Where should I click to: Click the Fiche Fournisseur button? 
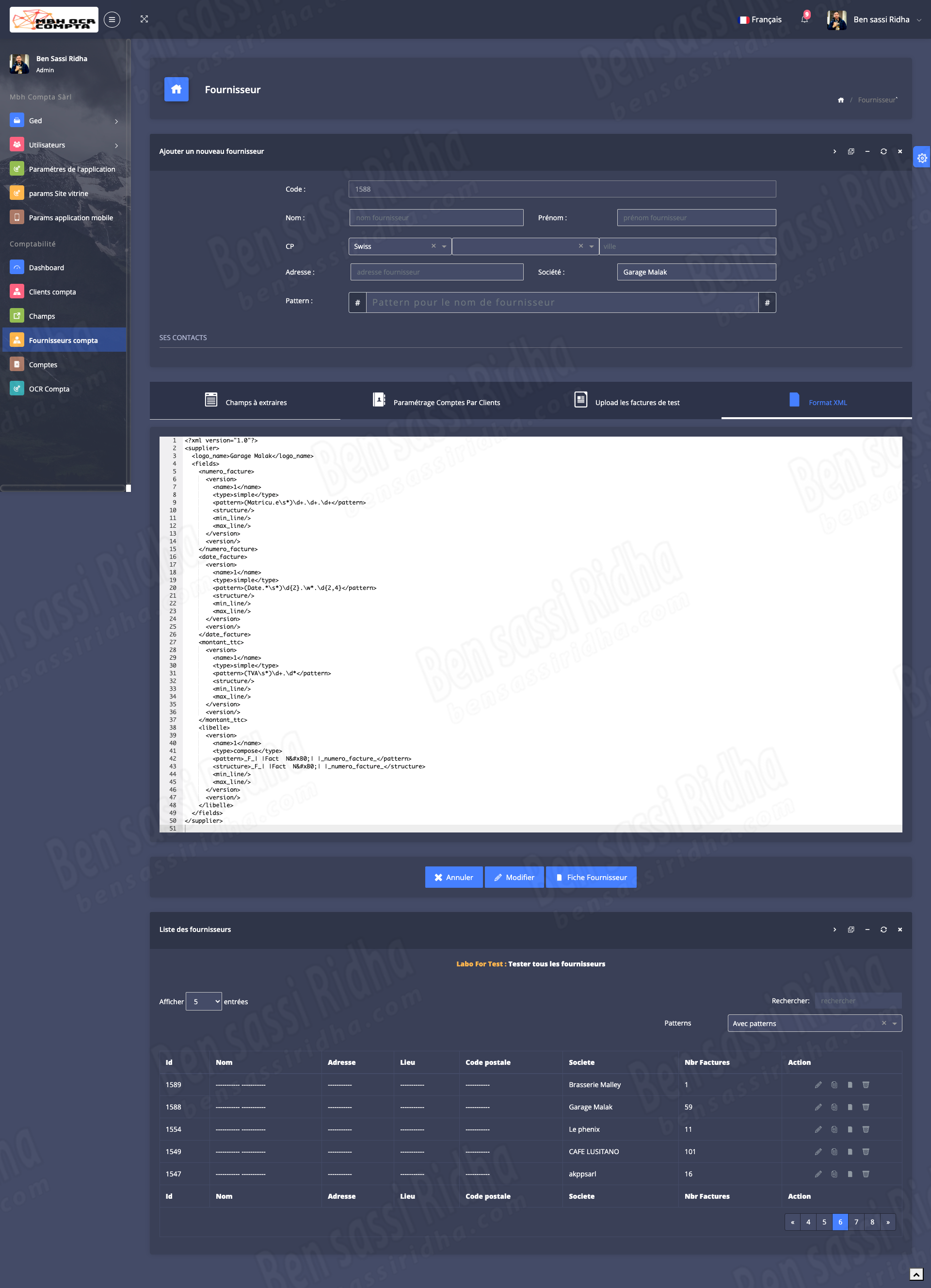tap(591, 878)
